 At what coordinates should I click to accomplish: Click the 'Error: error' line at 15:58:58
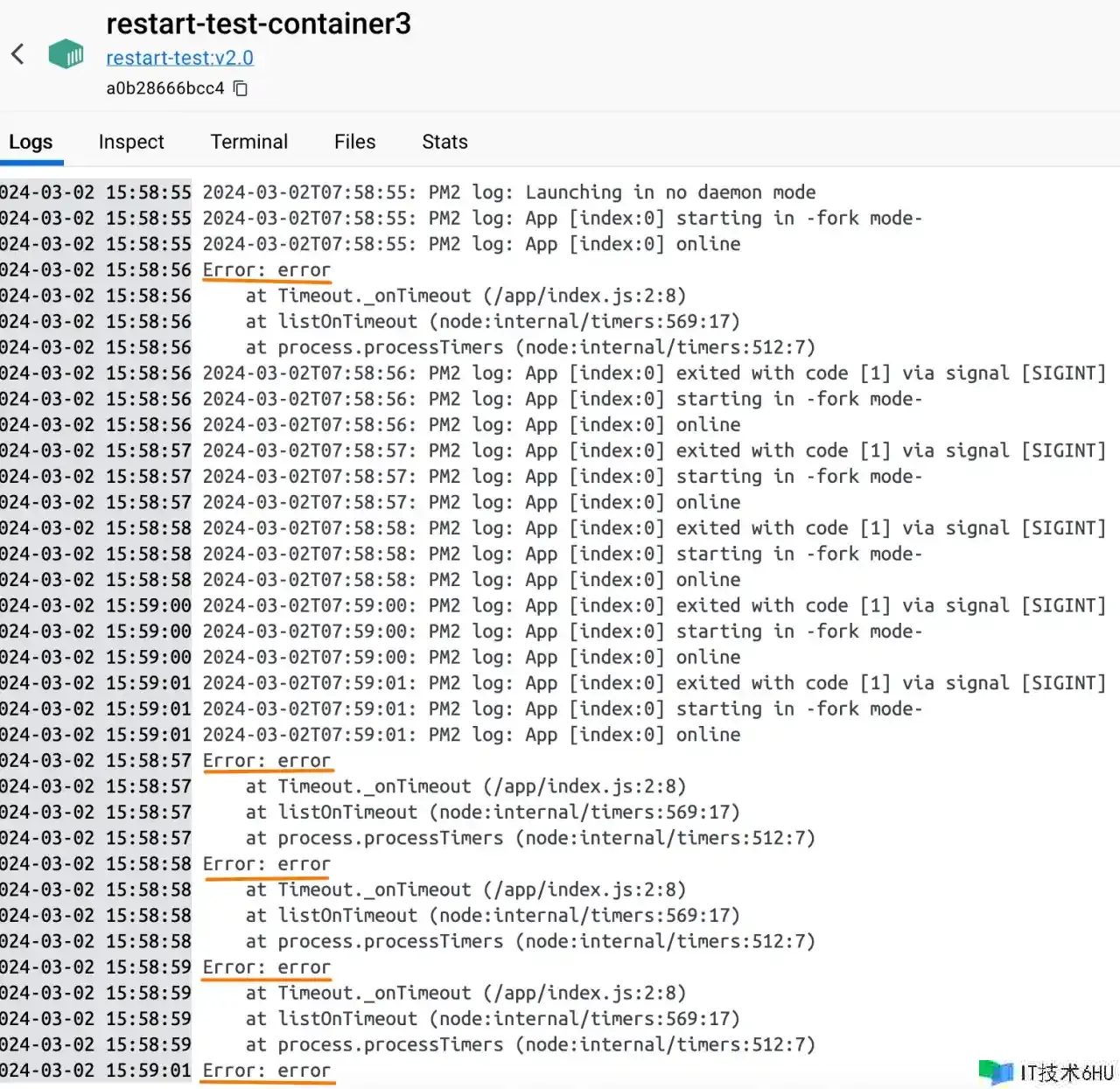[267, 864]
